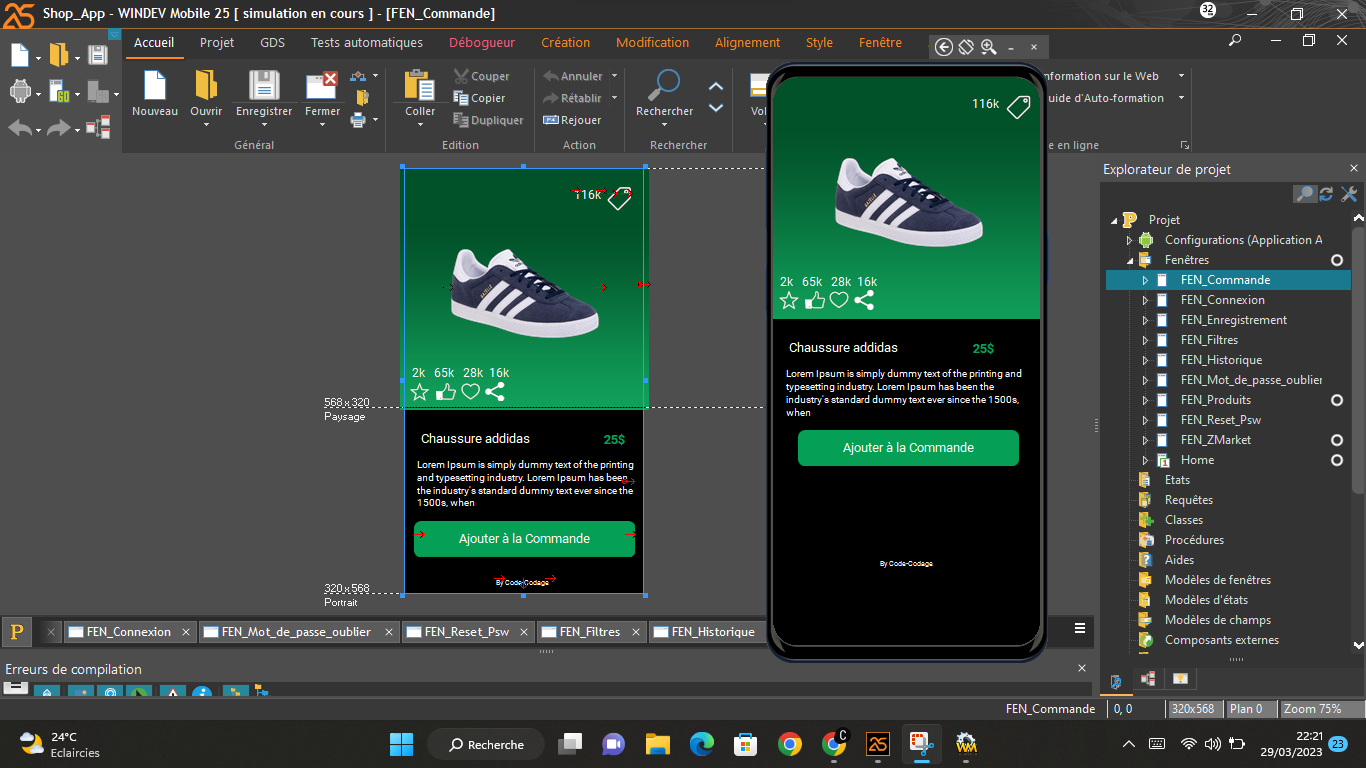The width and height of the screenshot is (1366, 768).
Task: Click the search icon in Explorateur de projet
Action: [x=1304, y=194]
